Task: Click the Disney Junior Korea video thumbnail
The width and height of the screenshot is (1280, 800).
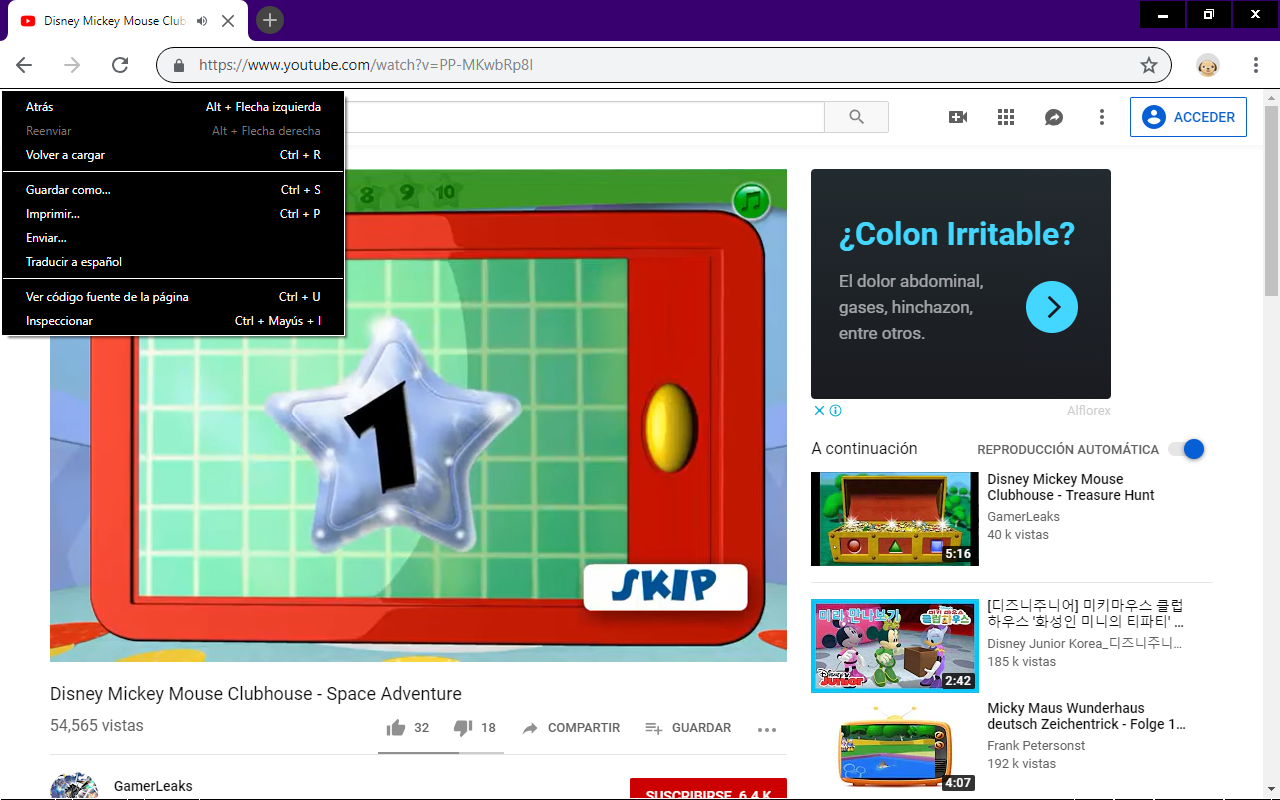Action: coord(895,646)
